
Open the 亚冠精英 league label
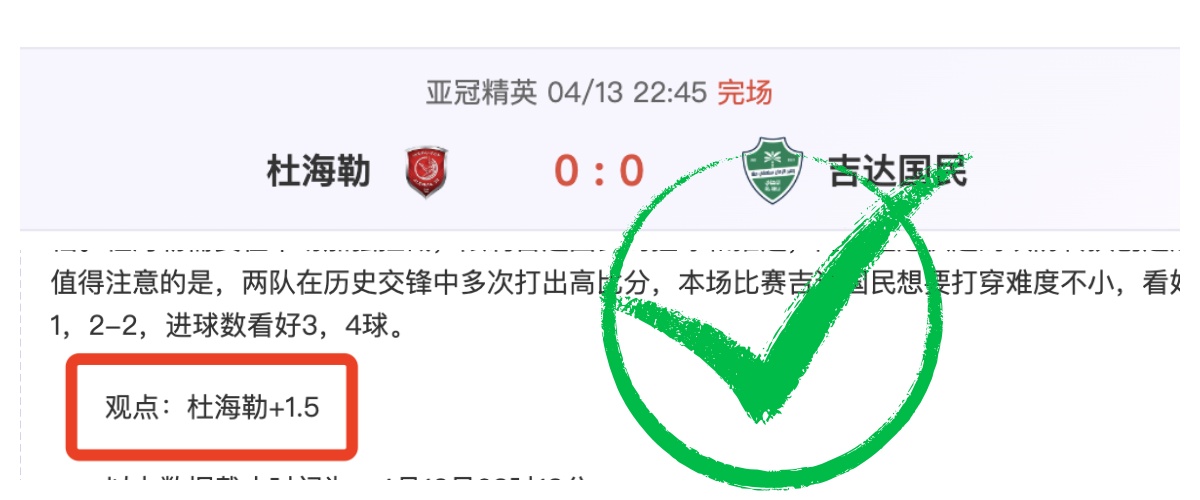point(482,94)
